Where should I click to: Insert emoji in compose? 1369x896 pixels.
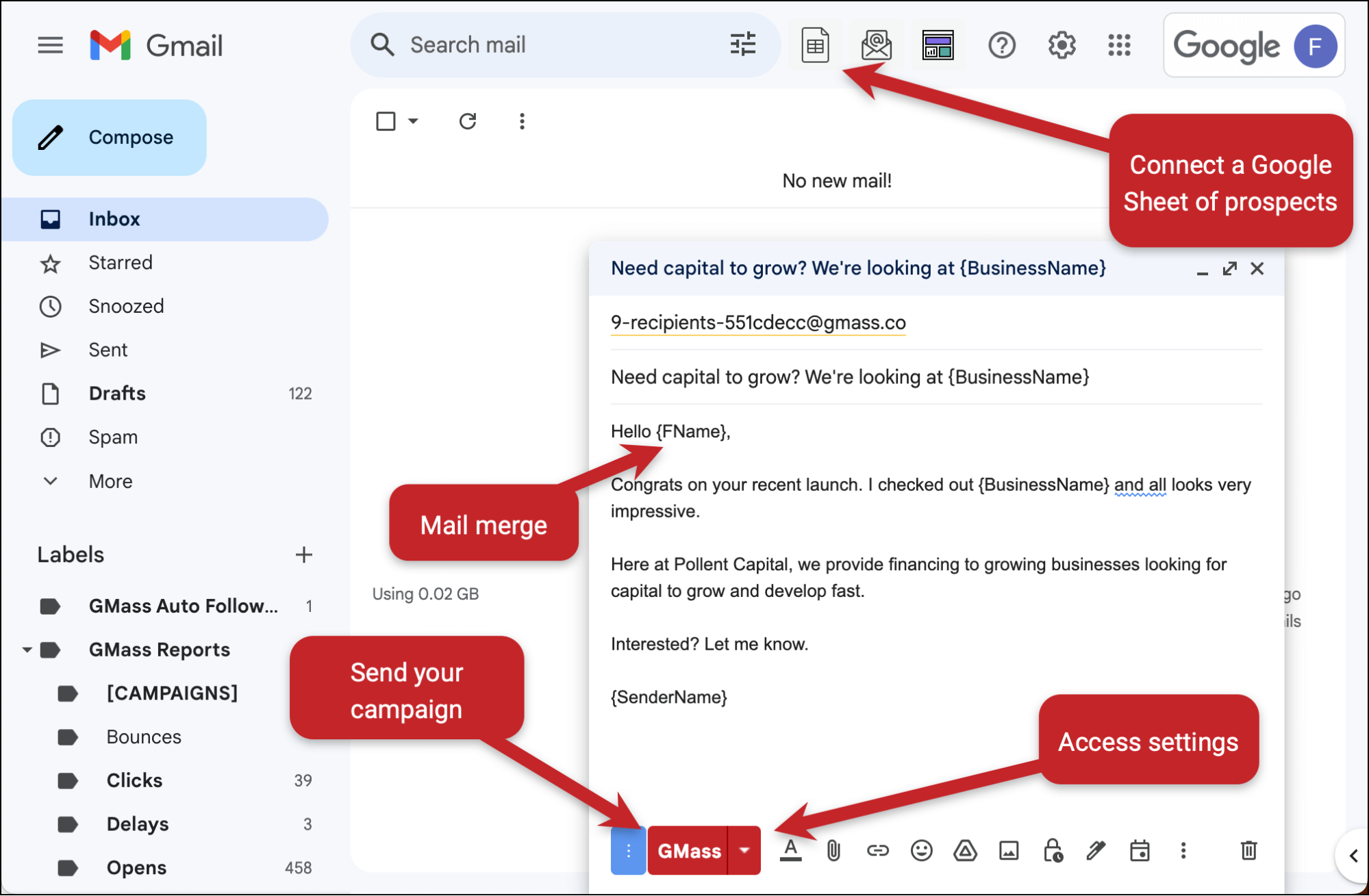point(921,850)
